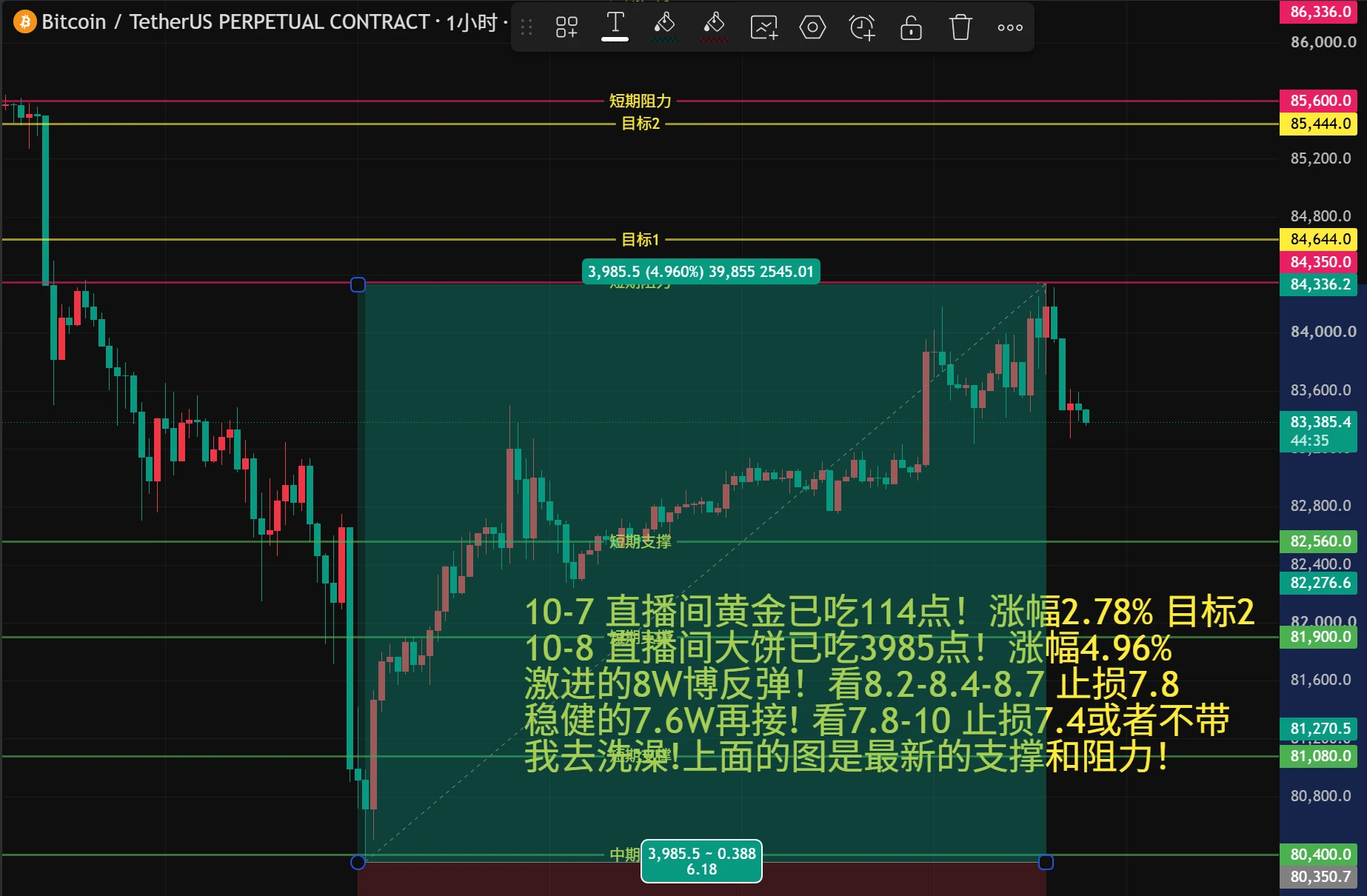Open the drawing templates icon
The image size is (1367, 896).
pos(566,27)
